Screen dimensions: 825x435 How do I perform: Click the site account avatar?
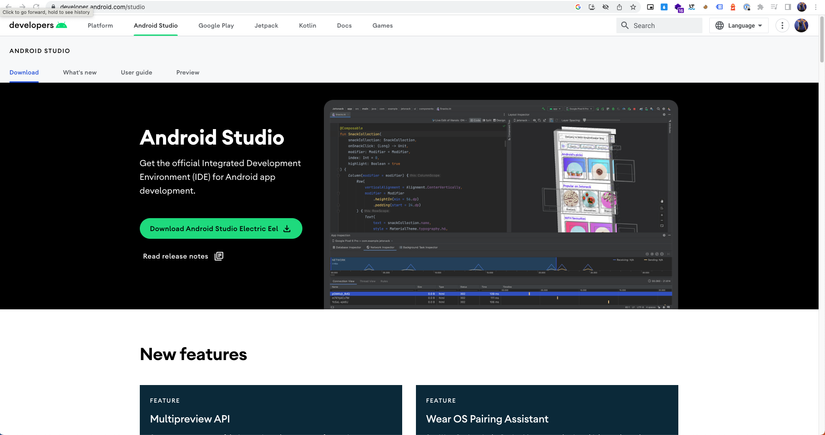[x=801, y=25]
